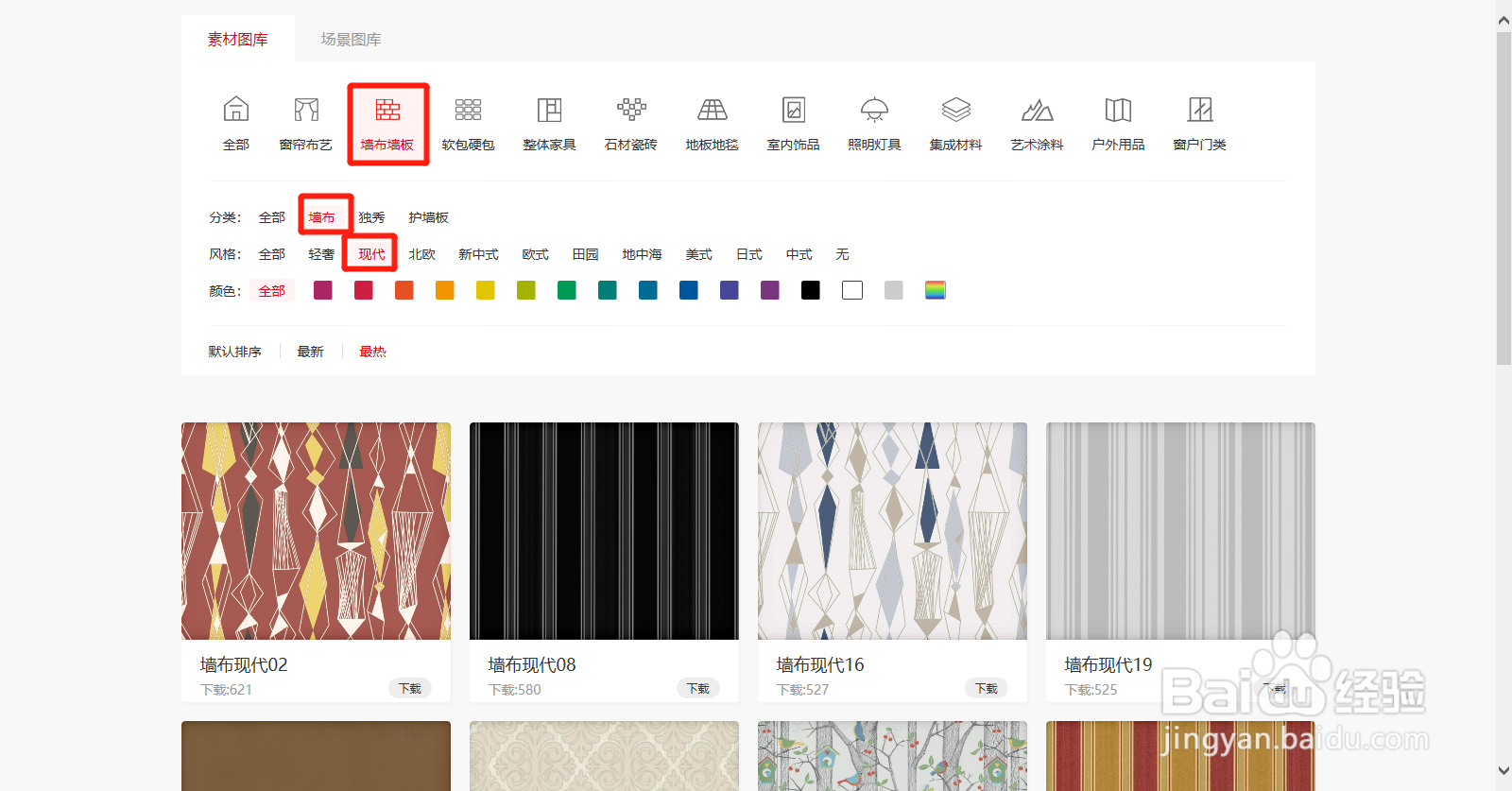Filter by 墙布 classification
This screenshot has height=791, width=1512.
point(322,217)
